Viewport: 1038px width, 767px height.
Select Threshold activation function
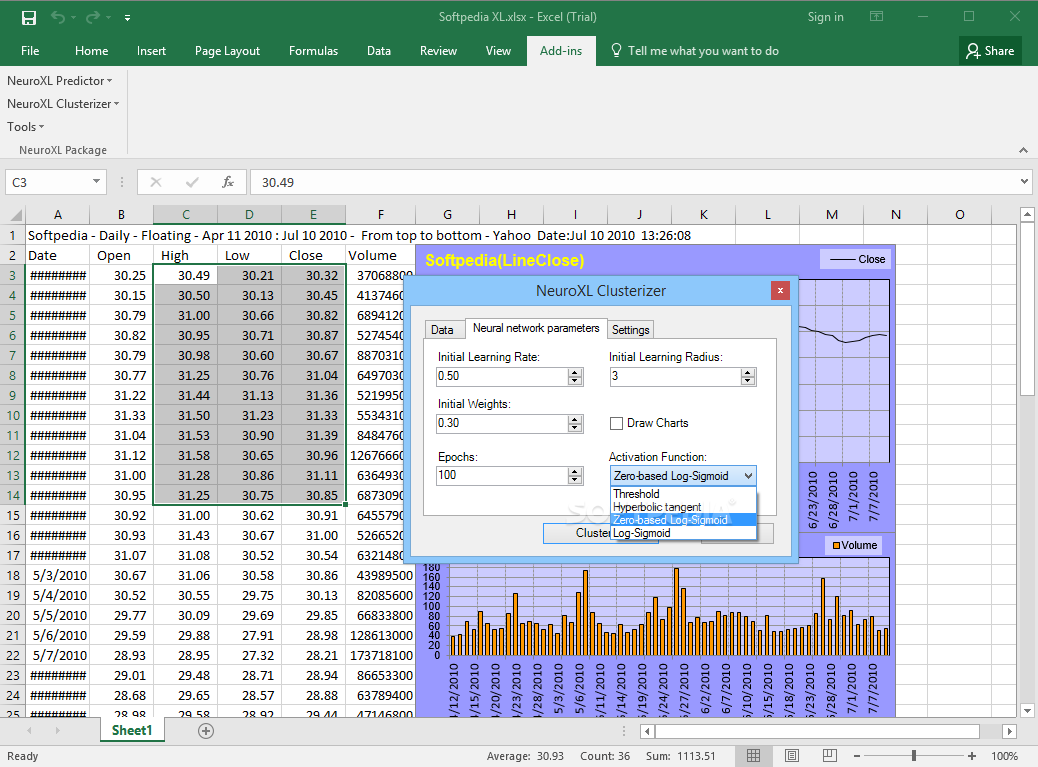pos(683,494)
